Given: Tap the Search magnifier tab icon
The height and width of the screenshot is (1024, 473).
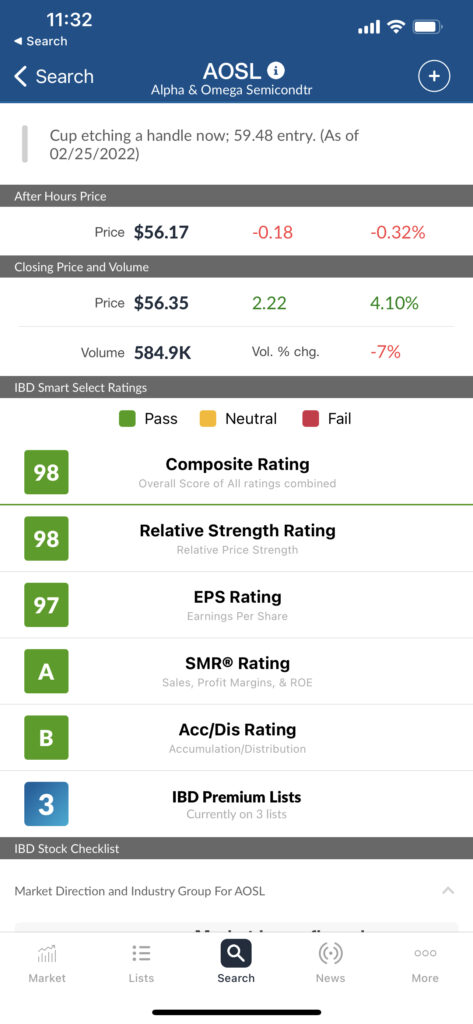Looking at the screenshot, I should point(236,953).
